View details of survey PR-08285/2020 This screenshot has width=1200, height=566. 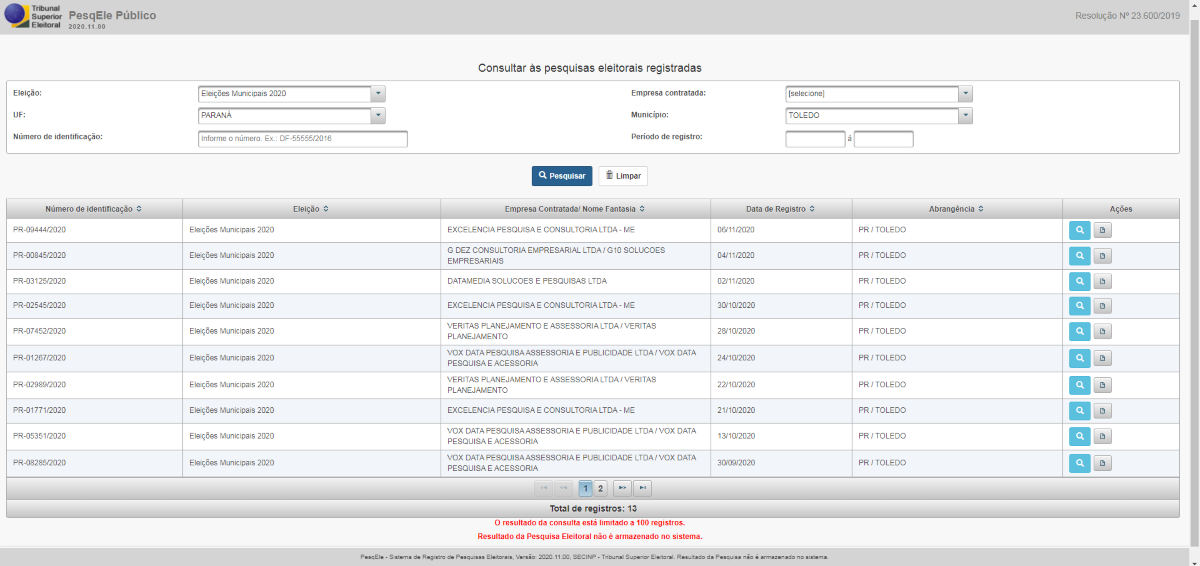point(1080,463)
